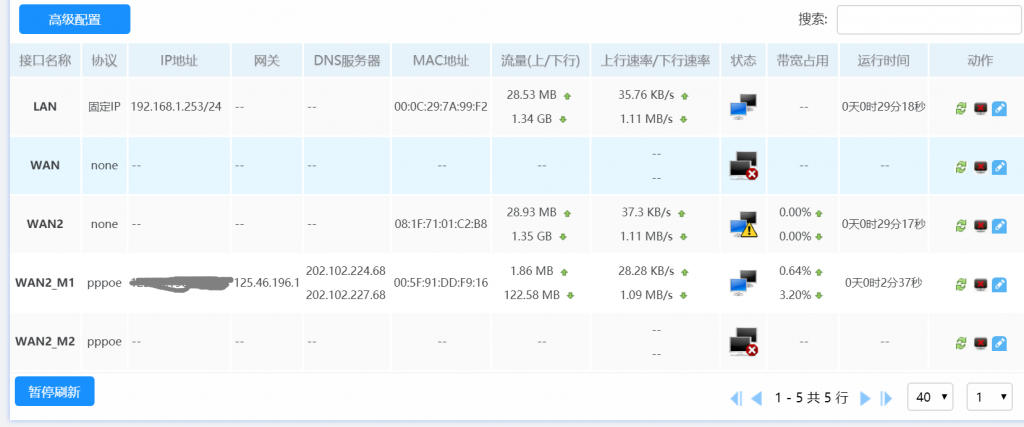This screenshot has height=427, width=1024.
Task: Click the disconnected status icon for WAN
Action: pos(743,165)
